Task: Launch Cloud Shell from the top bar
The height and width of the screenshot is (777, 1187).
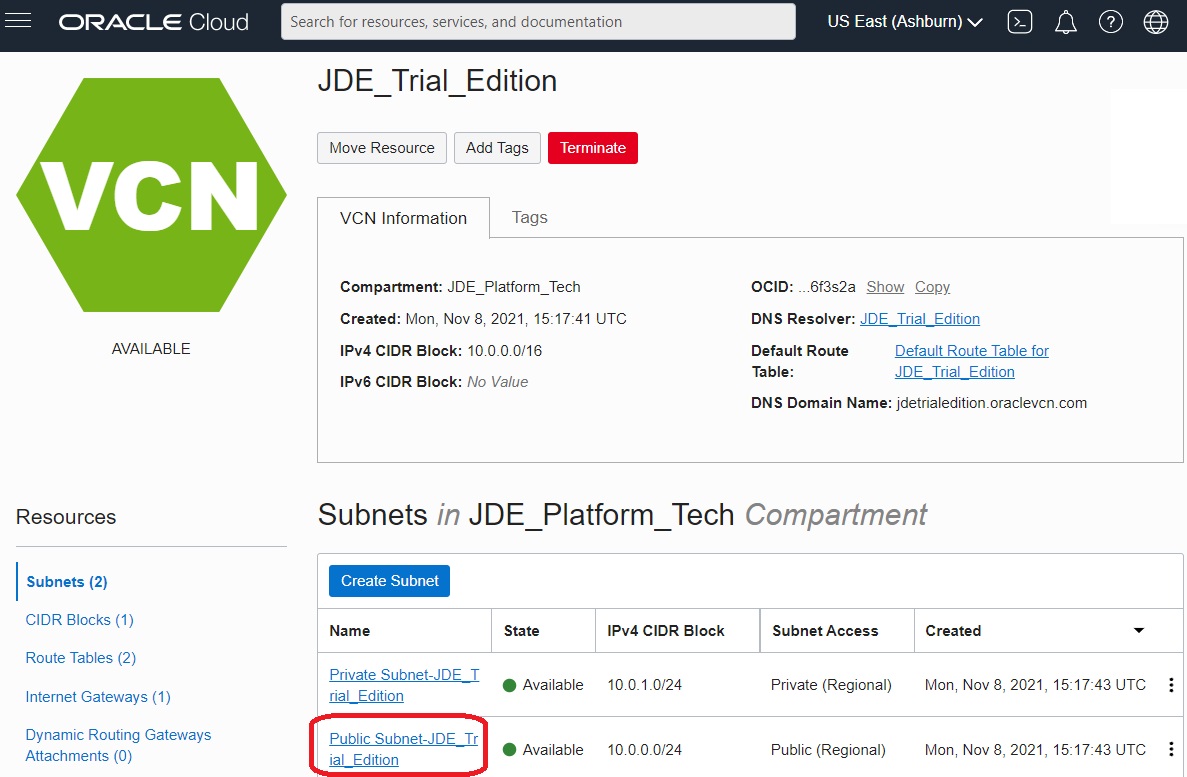Action: click(x=1020, y=21)
